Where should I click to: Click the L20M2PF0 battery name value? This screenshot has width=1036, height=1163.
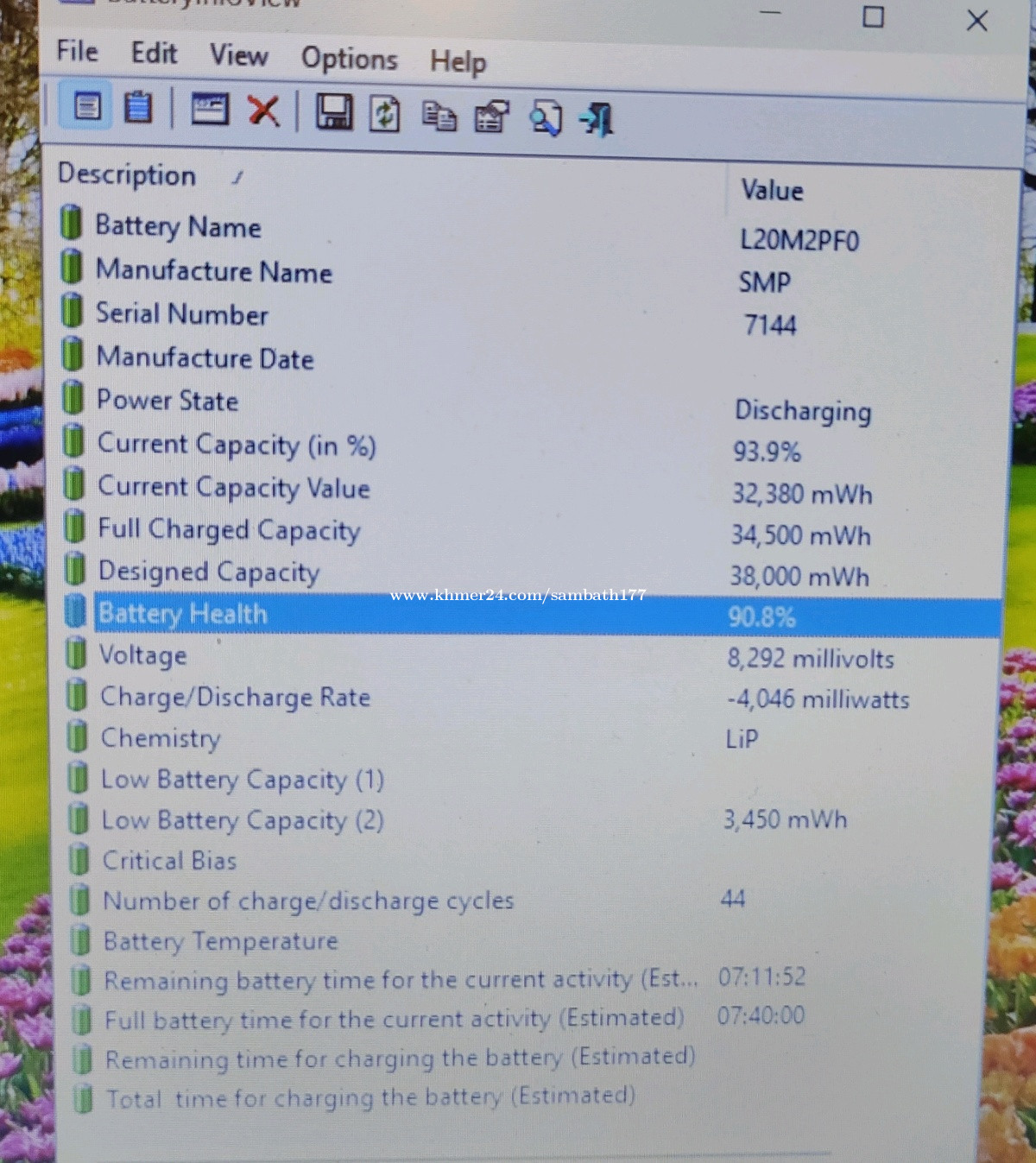799,240
